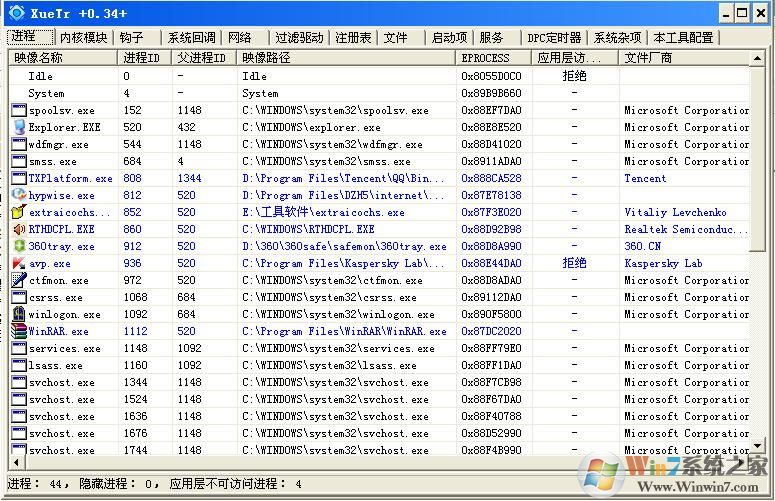
Task: Open the 系统回调 tab
Action: 191,38
